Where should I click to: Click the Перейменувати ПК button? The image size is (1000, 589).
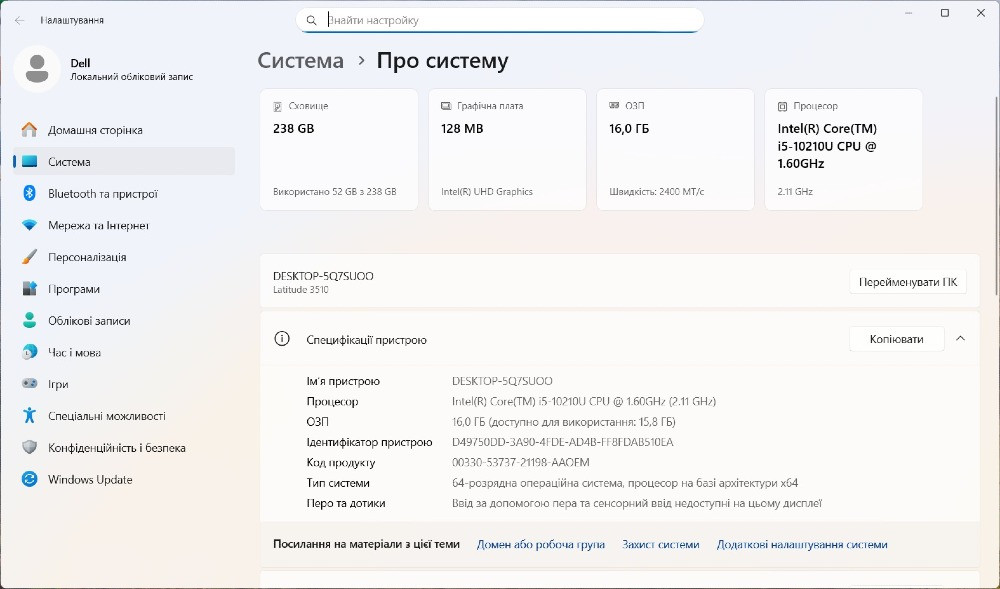point(907,281)
